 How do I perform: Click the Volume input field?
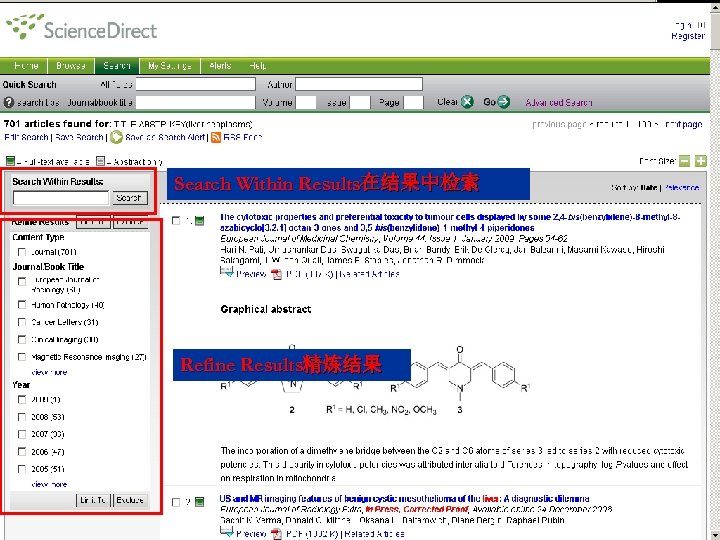(x=306, y=102)
